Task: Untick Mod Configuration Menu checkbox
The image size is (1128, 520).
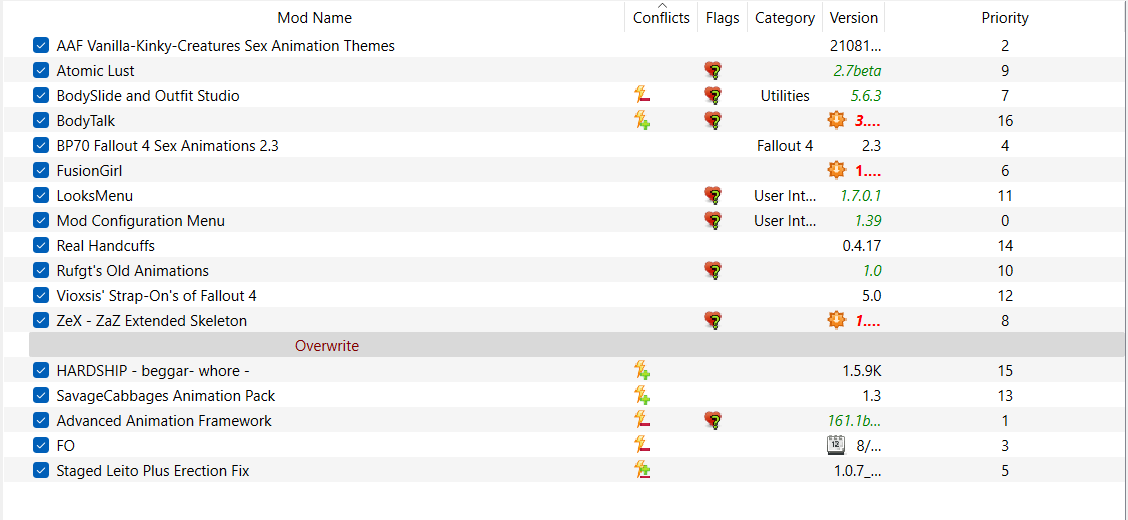Action: [40, 221]
